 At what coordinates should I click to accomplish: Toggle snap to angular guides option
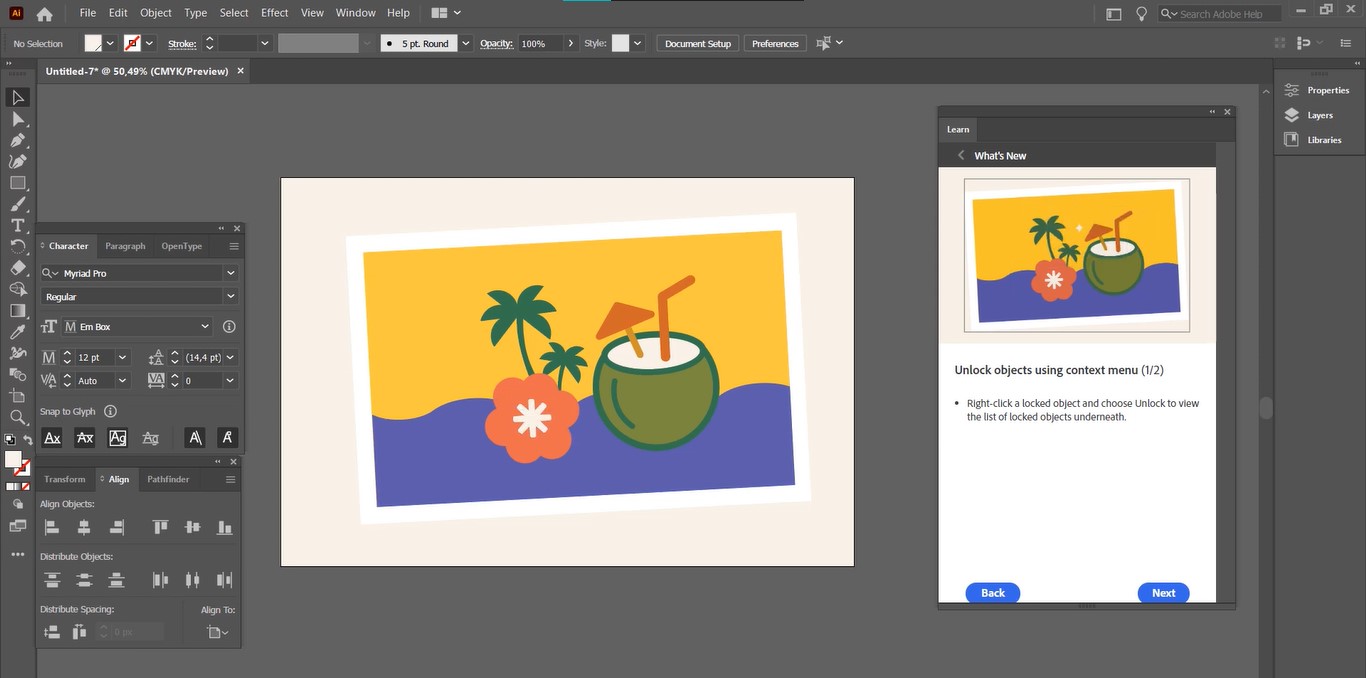click(195, 438)
